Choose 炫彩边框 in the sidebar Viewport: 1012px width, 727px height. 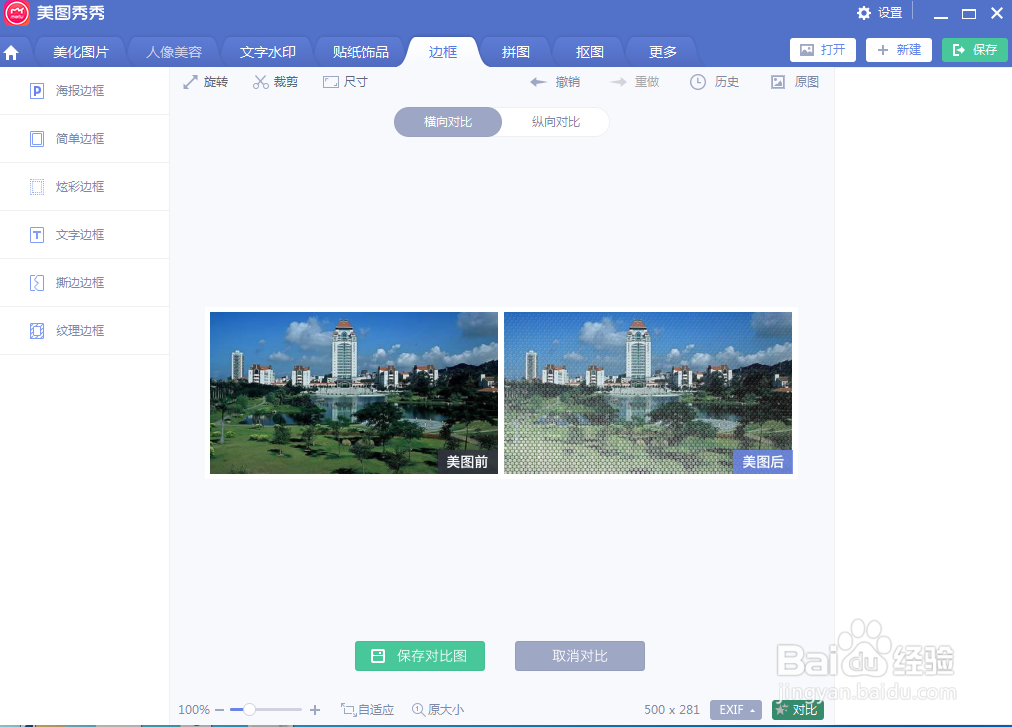85,187
